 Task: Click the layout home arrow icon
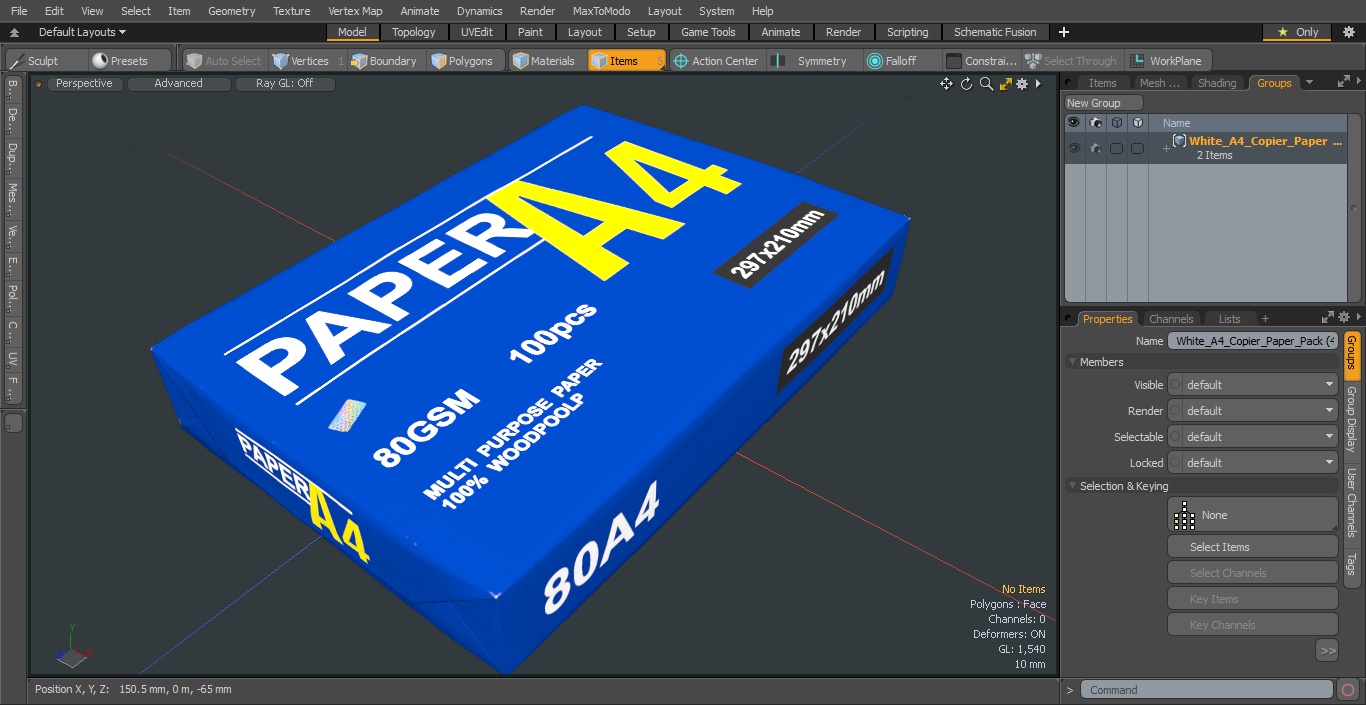[x=14, y=32]
